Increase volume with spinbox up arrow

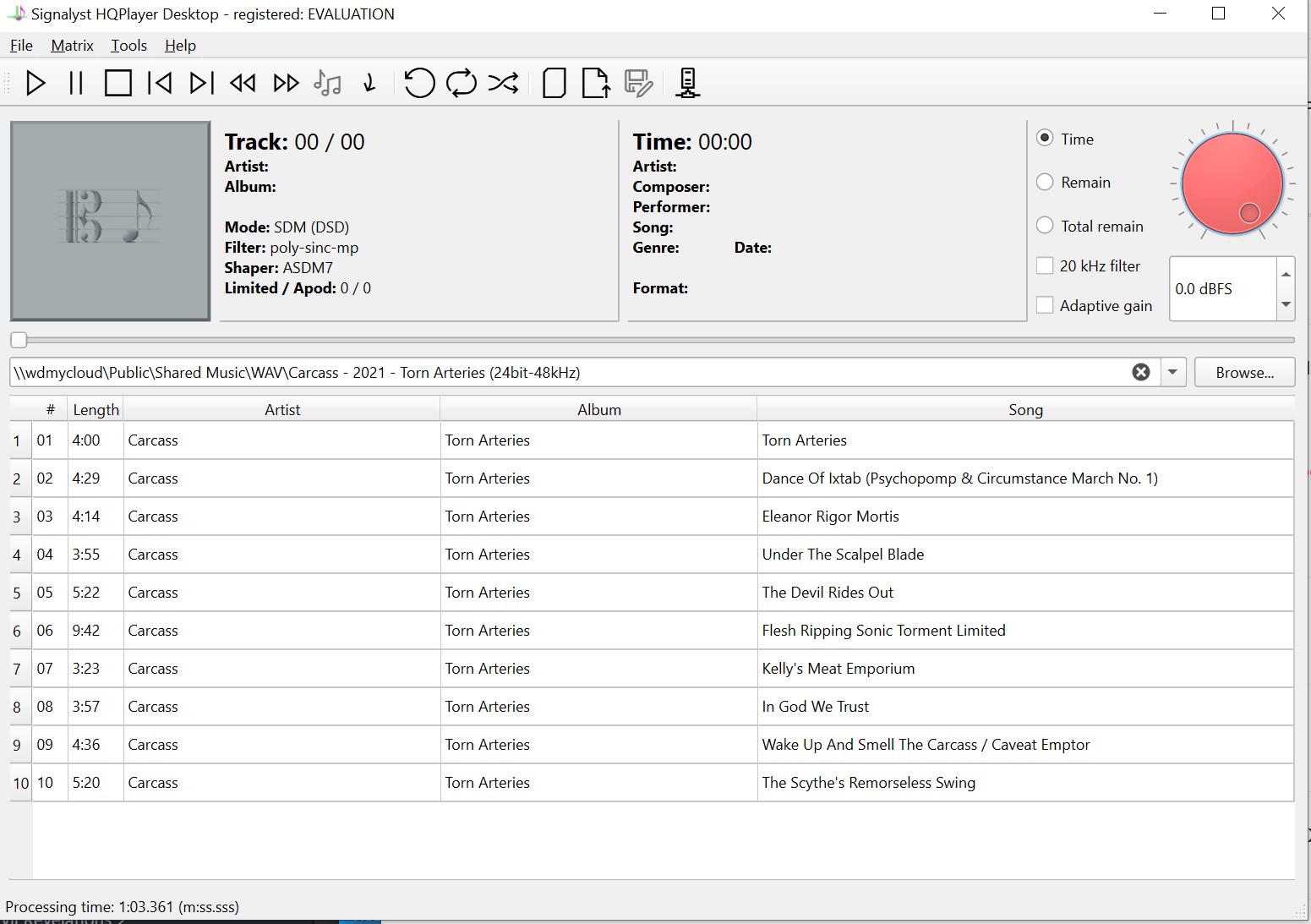point(1286,273)
